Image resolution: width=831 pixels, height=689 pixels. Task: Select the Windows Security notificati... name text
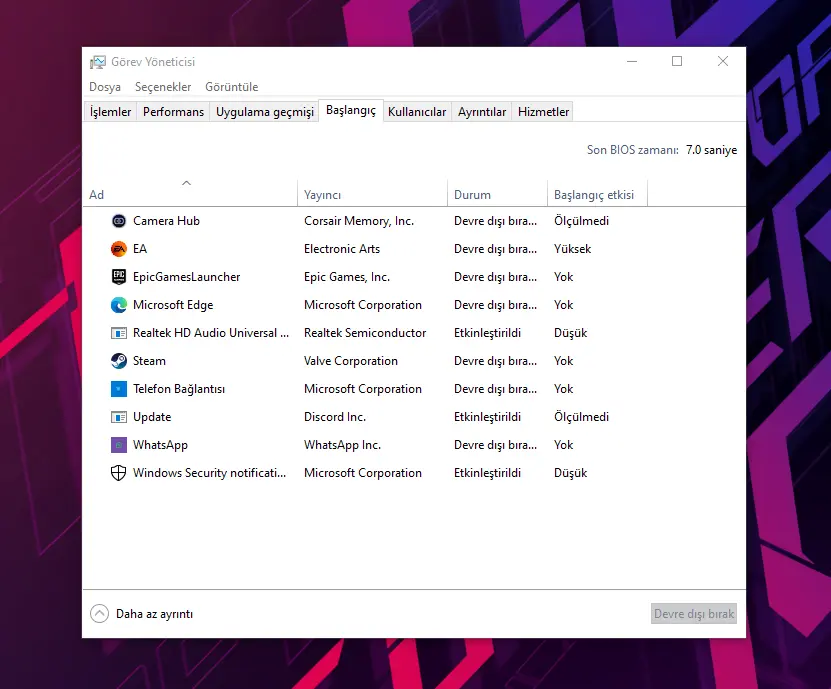tap(209, 473)
